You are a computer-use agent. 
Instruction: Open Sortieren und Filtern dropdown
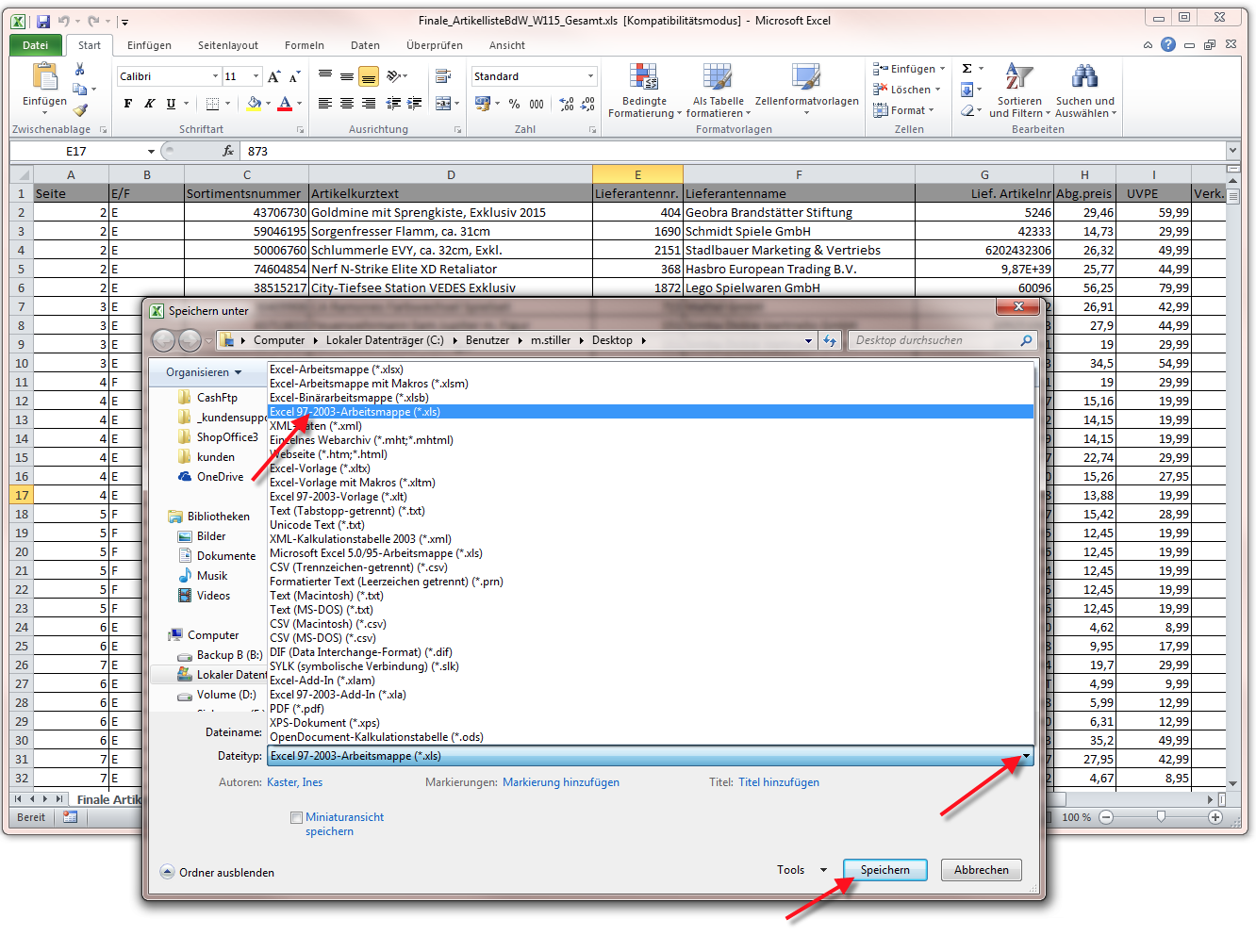1018,90
